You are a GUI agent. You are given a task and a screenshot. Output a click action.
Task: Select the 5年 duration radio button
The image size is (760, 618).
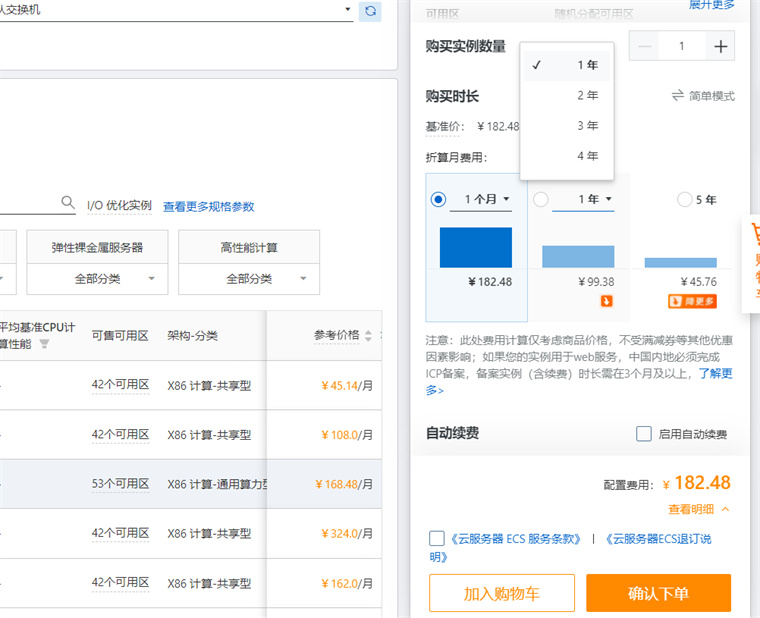pyautogui.click(x=684, y=199)
